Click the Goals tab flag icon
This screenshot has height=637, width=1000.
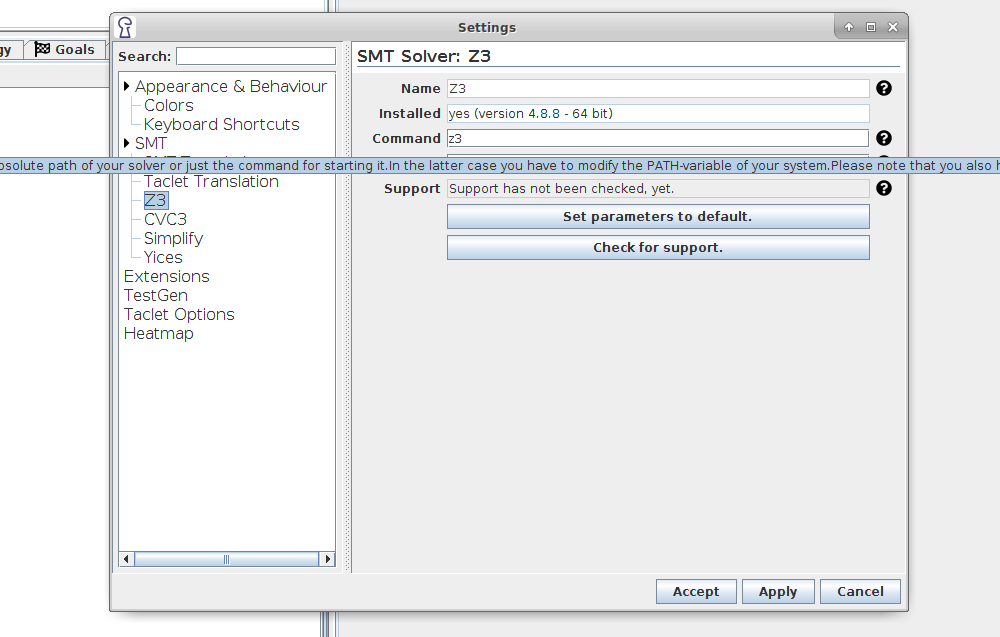[x=42, y=49]
